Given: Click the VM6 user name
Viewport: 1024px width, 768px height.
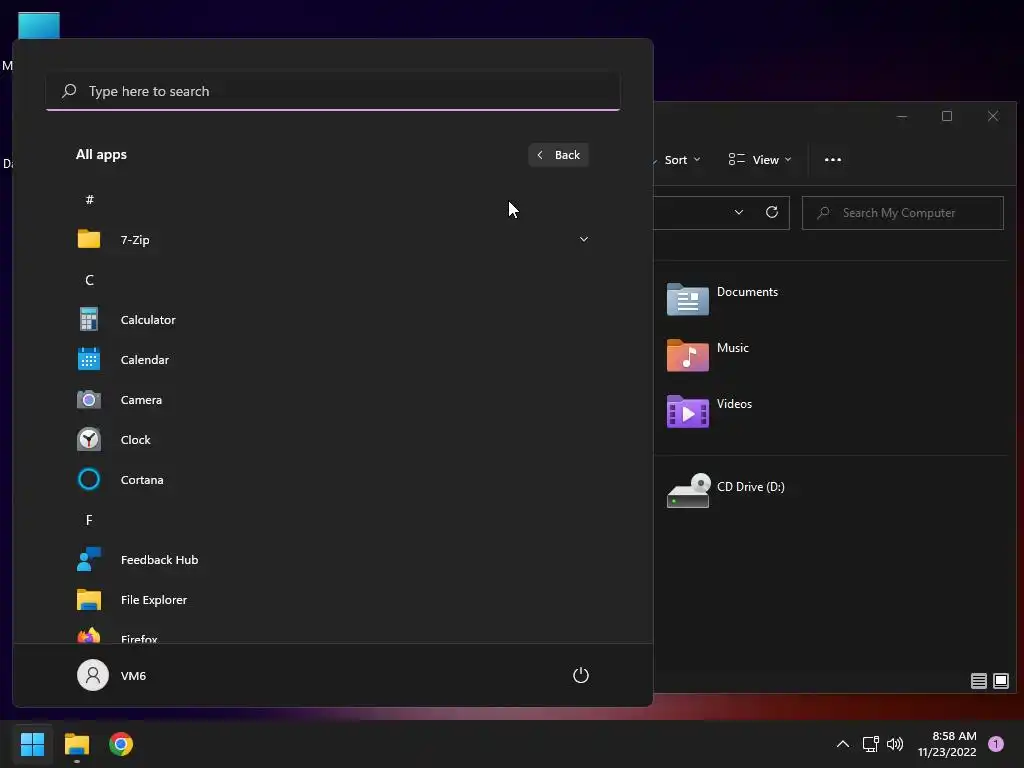Looking at the screenshot, I should (133, 676).
